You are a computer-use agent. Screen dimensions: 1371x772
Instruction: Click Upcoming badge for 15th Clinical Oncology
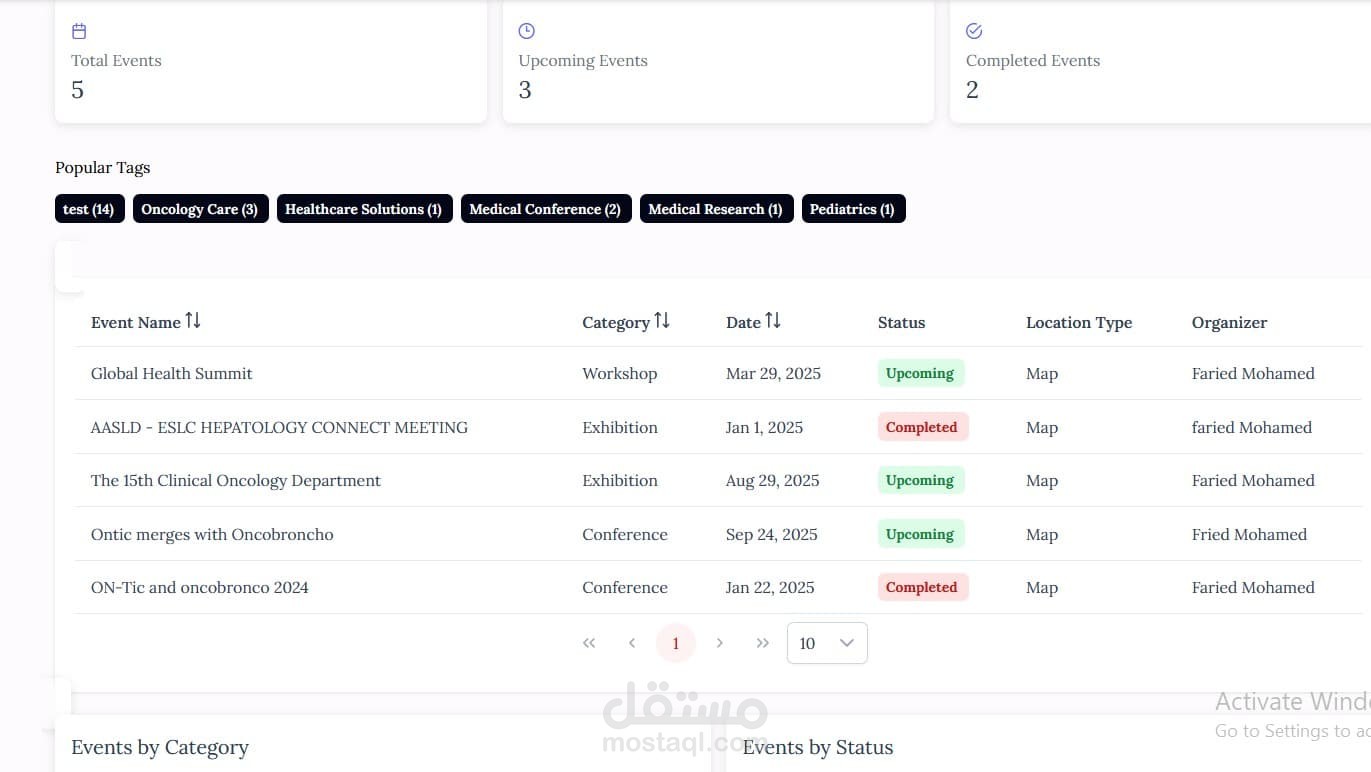[920, 481]
